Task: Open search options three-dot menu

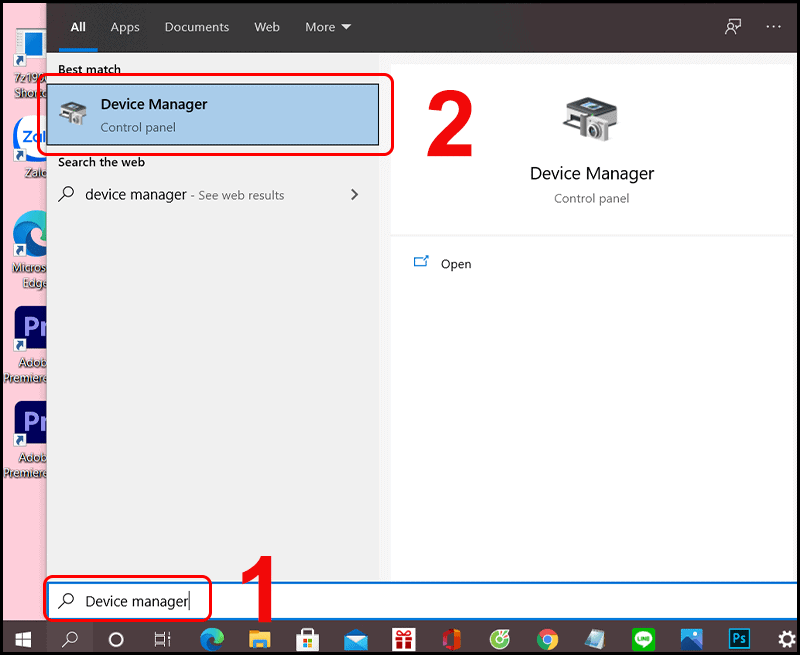Action: point(773,27)
